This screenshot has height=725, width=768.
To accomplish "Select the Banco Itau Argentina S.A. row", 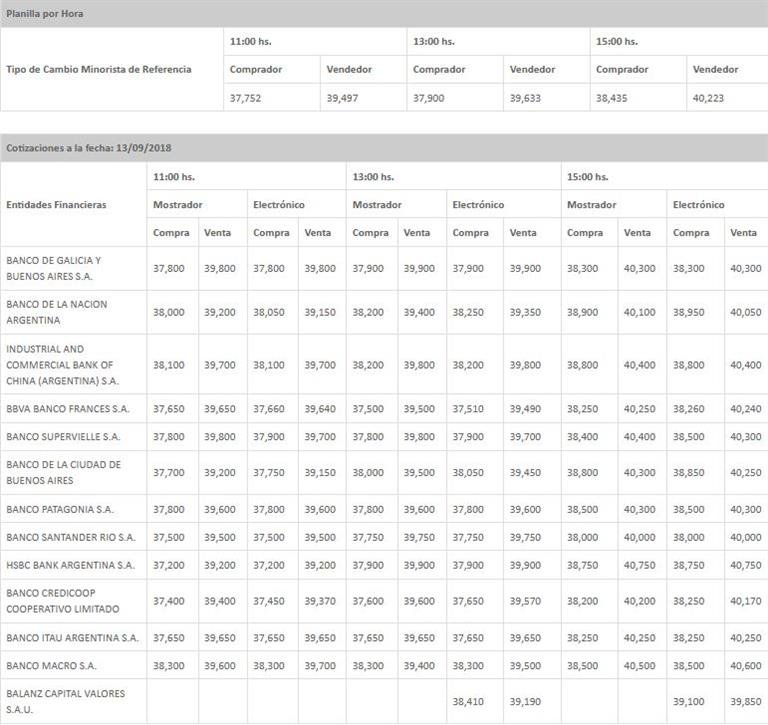I will click(x=72, y=637).
